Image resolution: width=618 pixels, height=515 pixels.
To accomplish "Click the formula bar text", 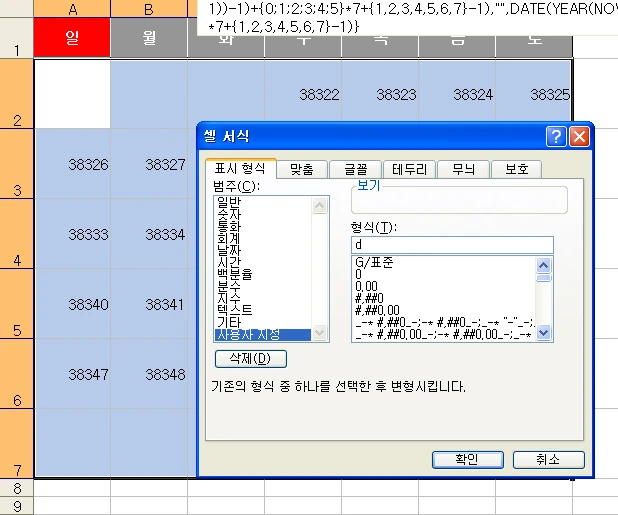I will (408, 17).
